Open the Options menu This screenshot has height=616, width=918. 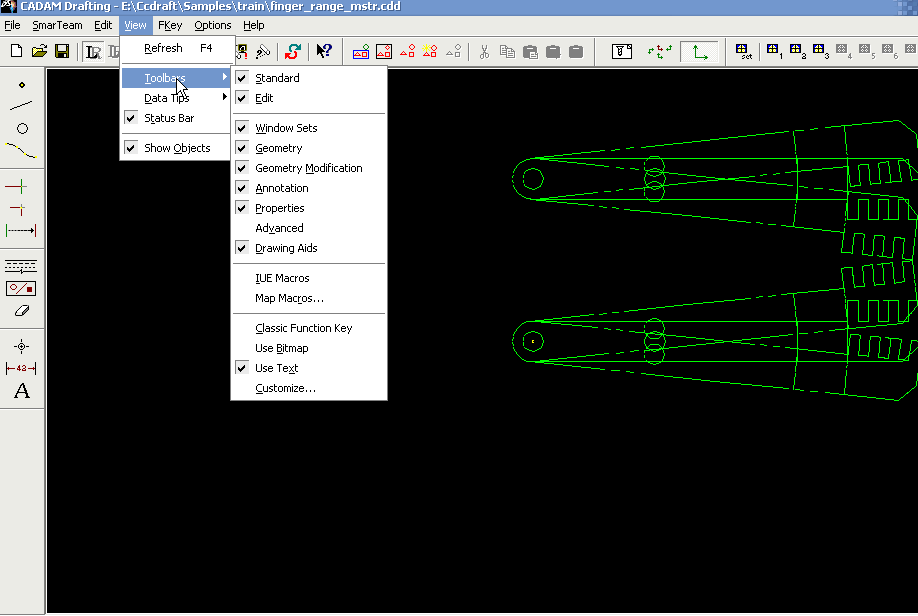point(213,25)
